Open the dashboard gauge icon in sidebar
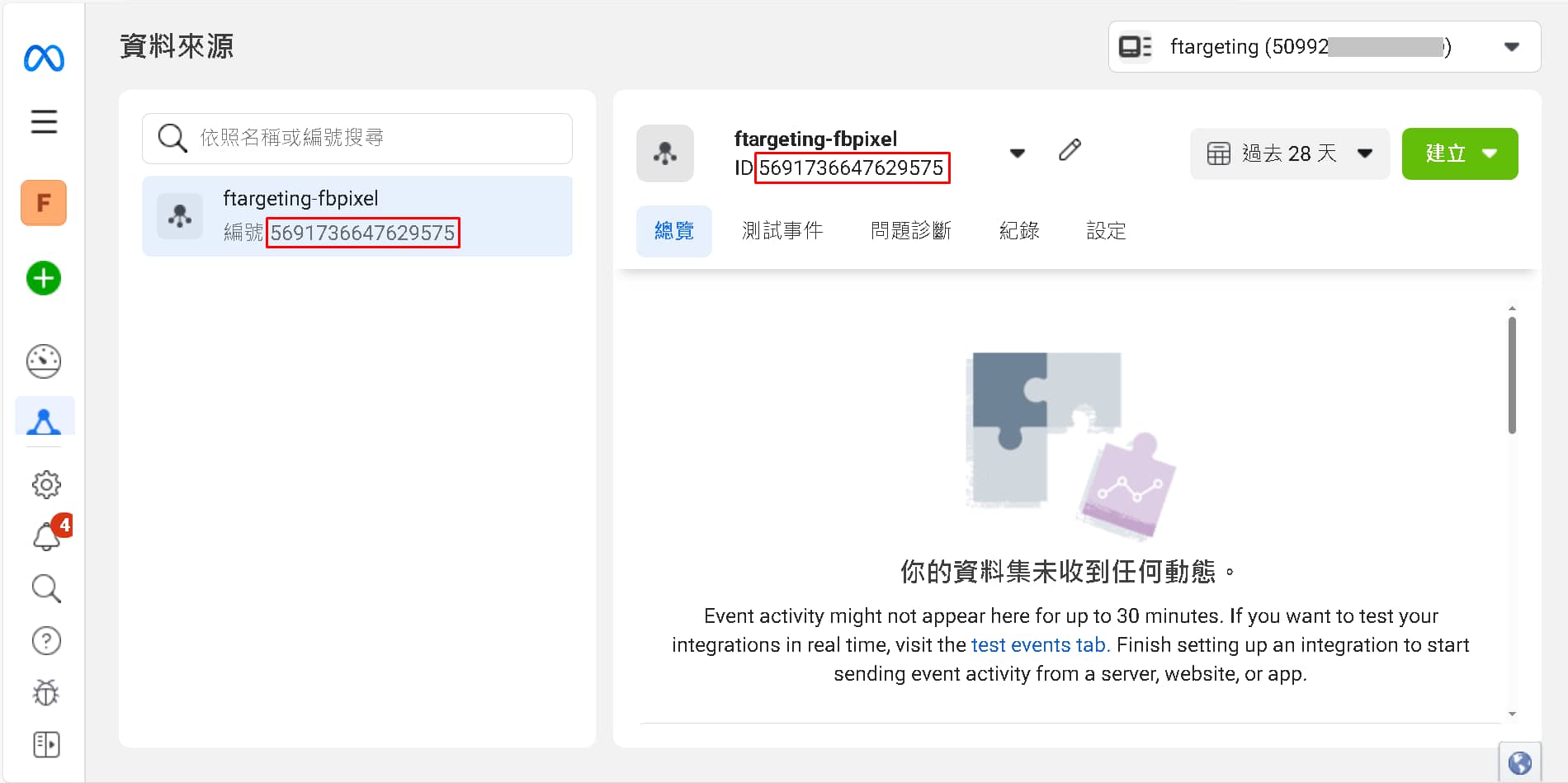The width and height of the screenshot is (1568, 783). [44, 361]
